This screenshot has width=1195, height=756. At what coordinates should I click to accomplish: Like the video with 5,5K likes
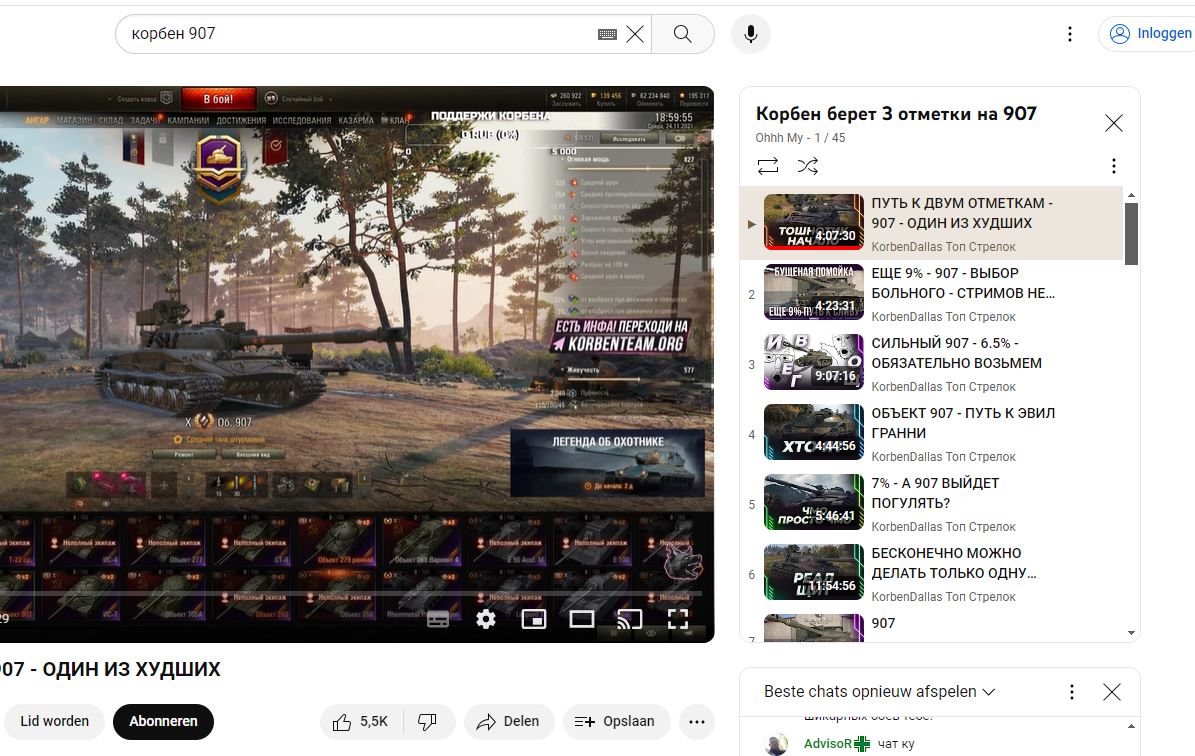(x=361, y=721)
